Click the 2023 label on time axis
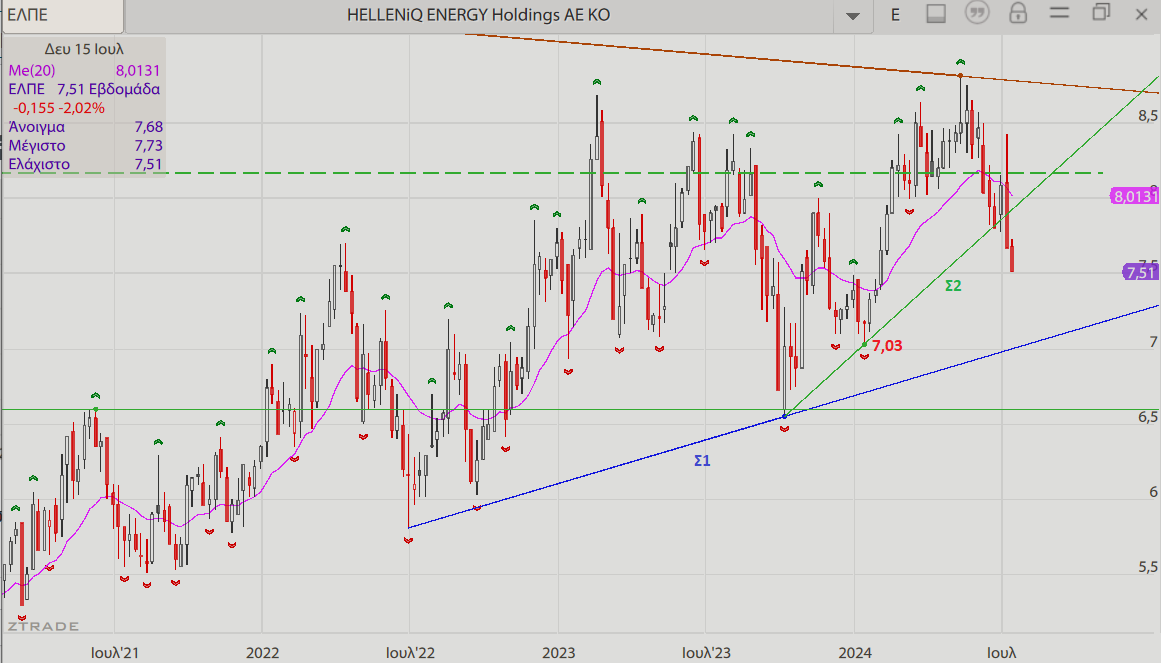 coord(558,653)
